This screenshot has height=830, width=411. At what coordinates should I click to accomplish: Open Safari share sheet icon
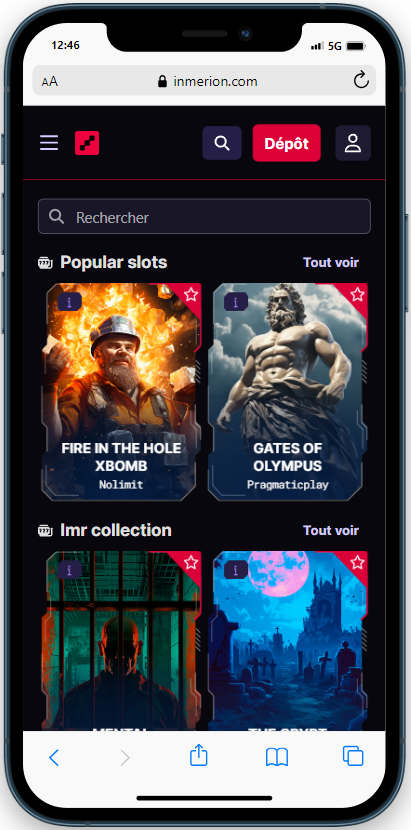199,755
